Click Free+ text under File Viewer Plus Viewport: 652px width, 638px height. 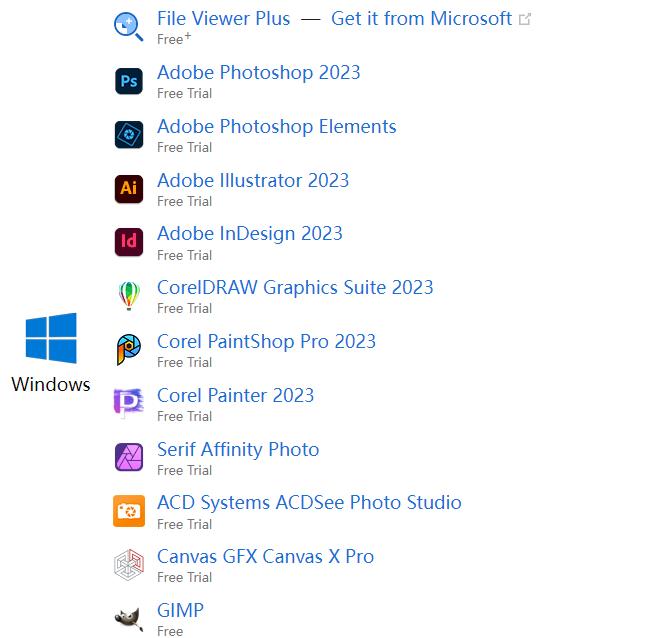tap(174, 39)
